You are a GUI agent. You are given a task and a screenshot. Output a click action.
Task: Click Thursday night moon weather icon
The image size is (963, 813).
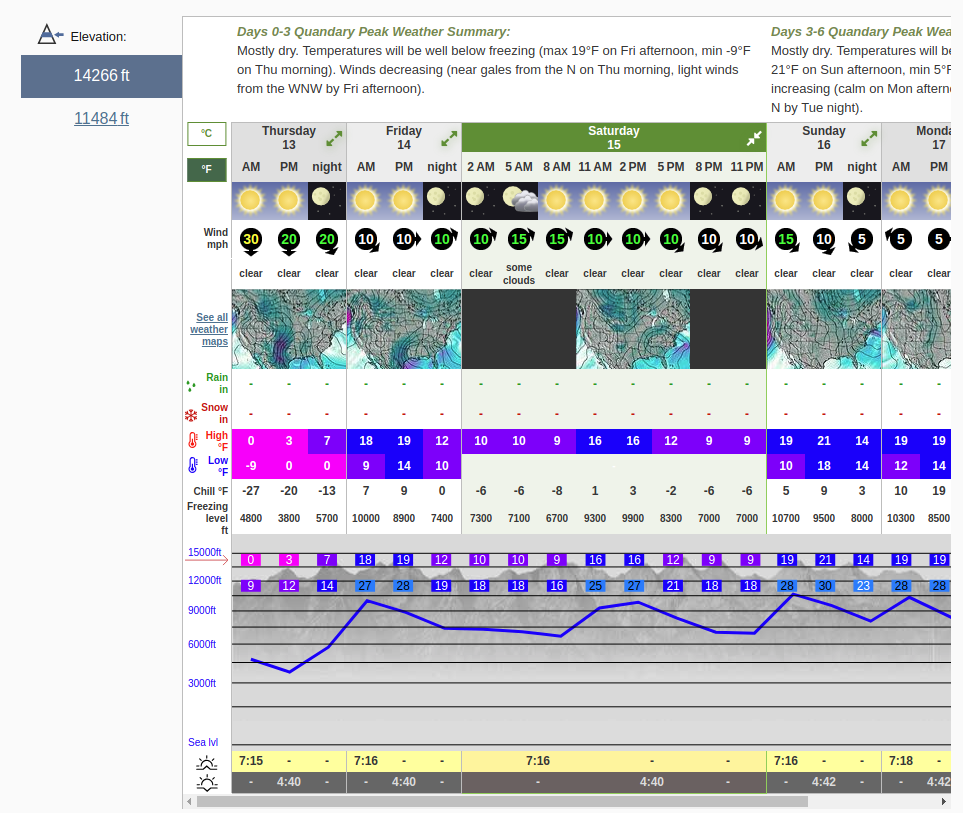pos(327,200)
